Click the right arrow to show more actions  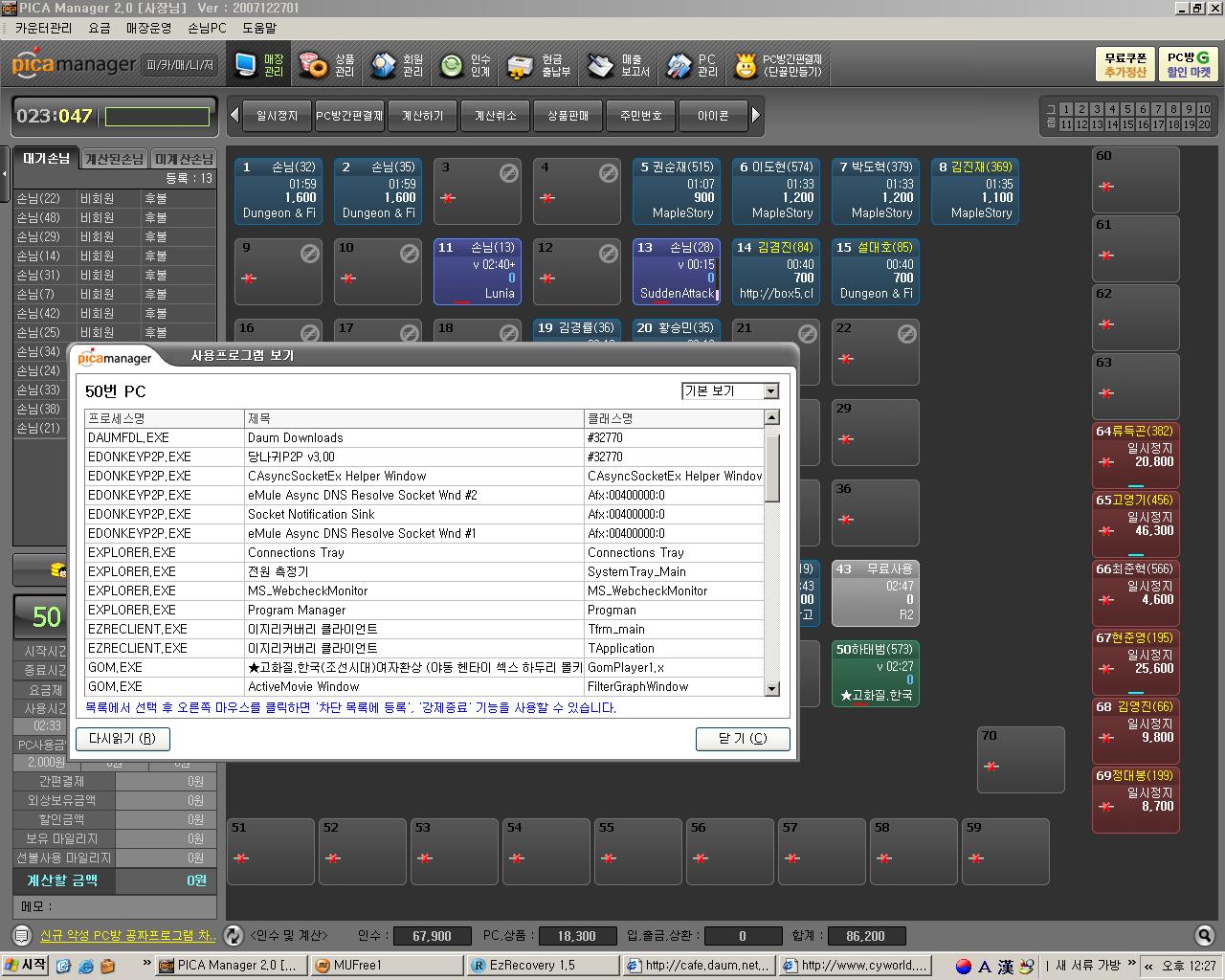pos(756,116)
